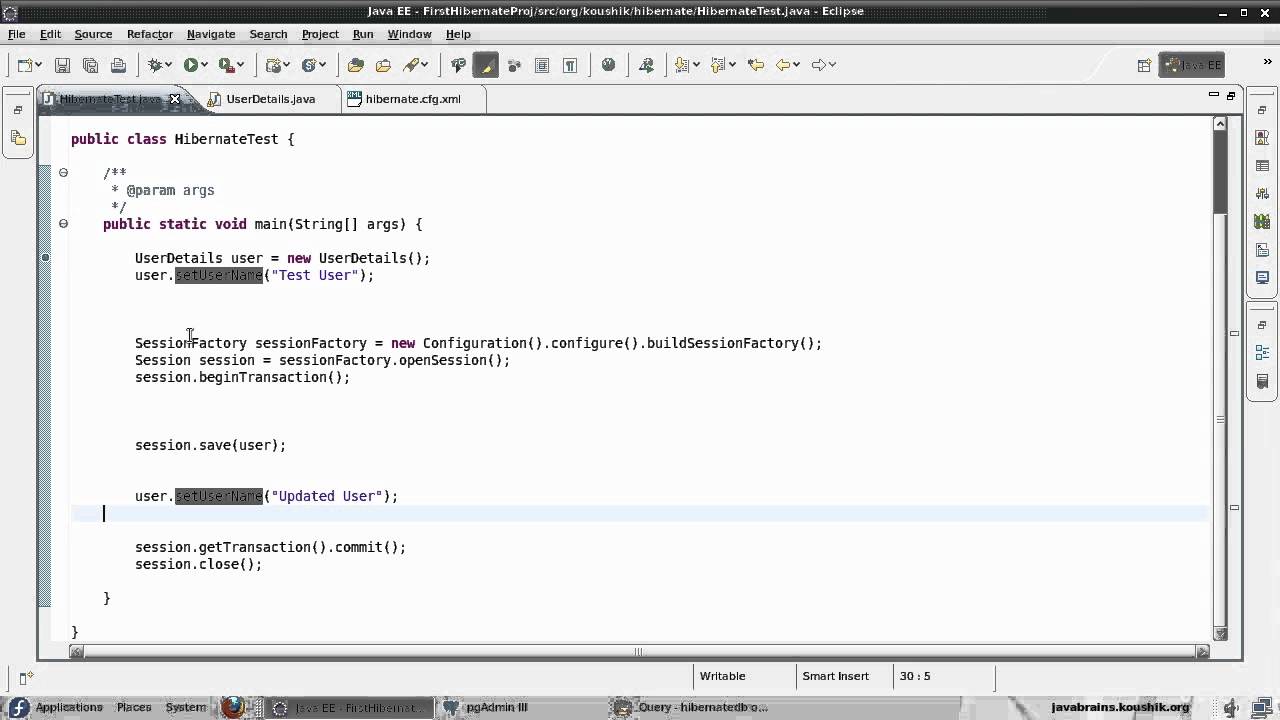Click the Run External Tools icon
Screen dimensions: 1280x720
pos(226,65)
